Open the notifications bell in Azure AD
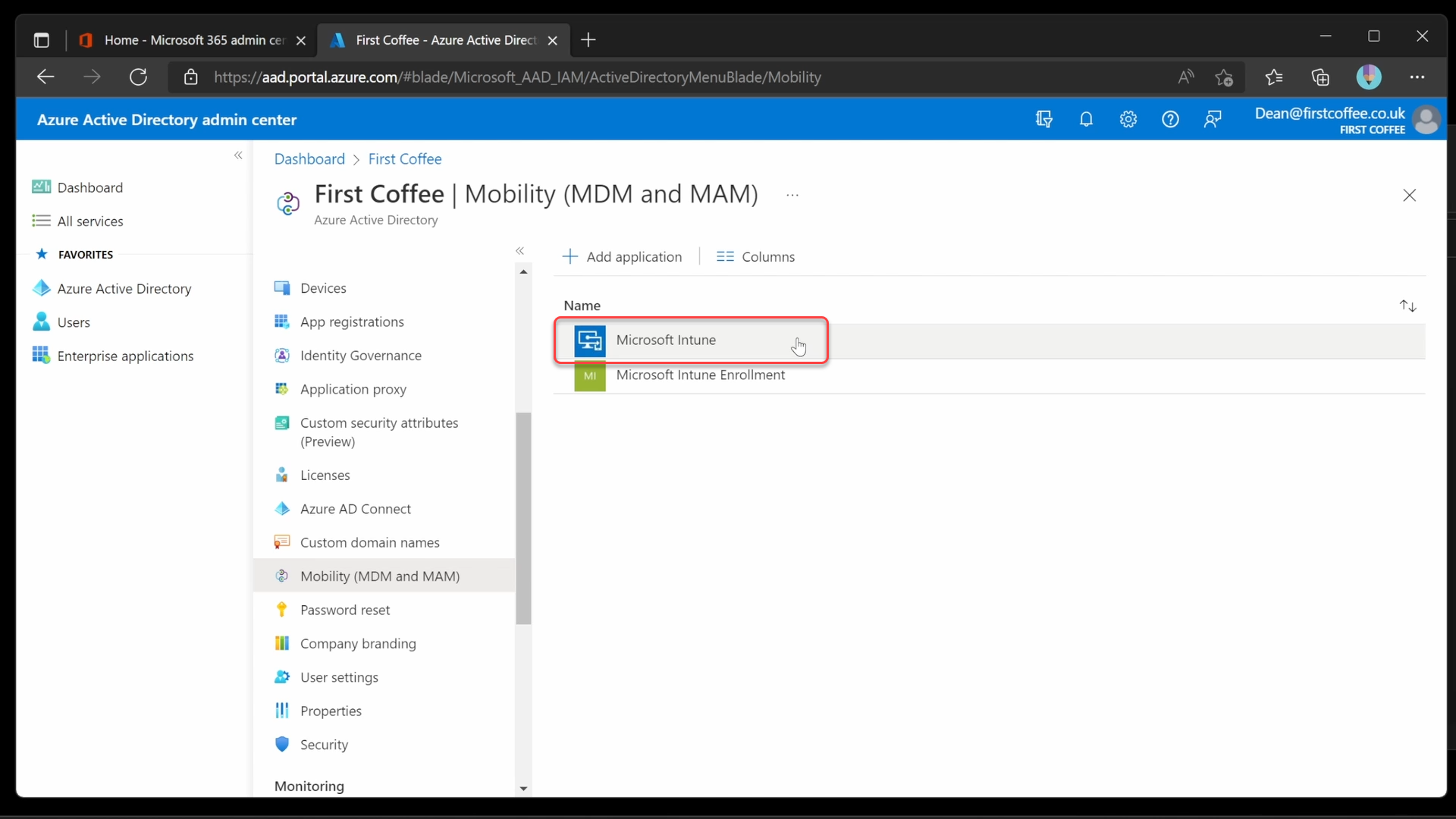 point(1086,119)
